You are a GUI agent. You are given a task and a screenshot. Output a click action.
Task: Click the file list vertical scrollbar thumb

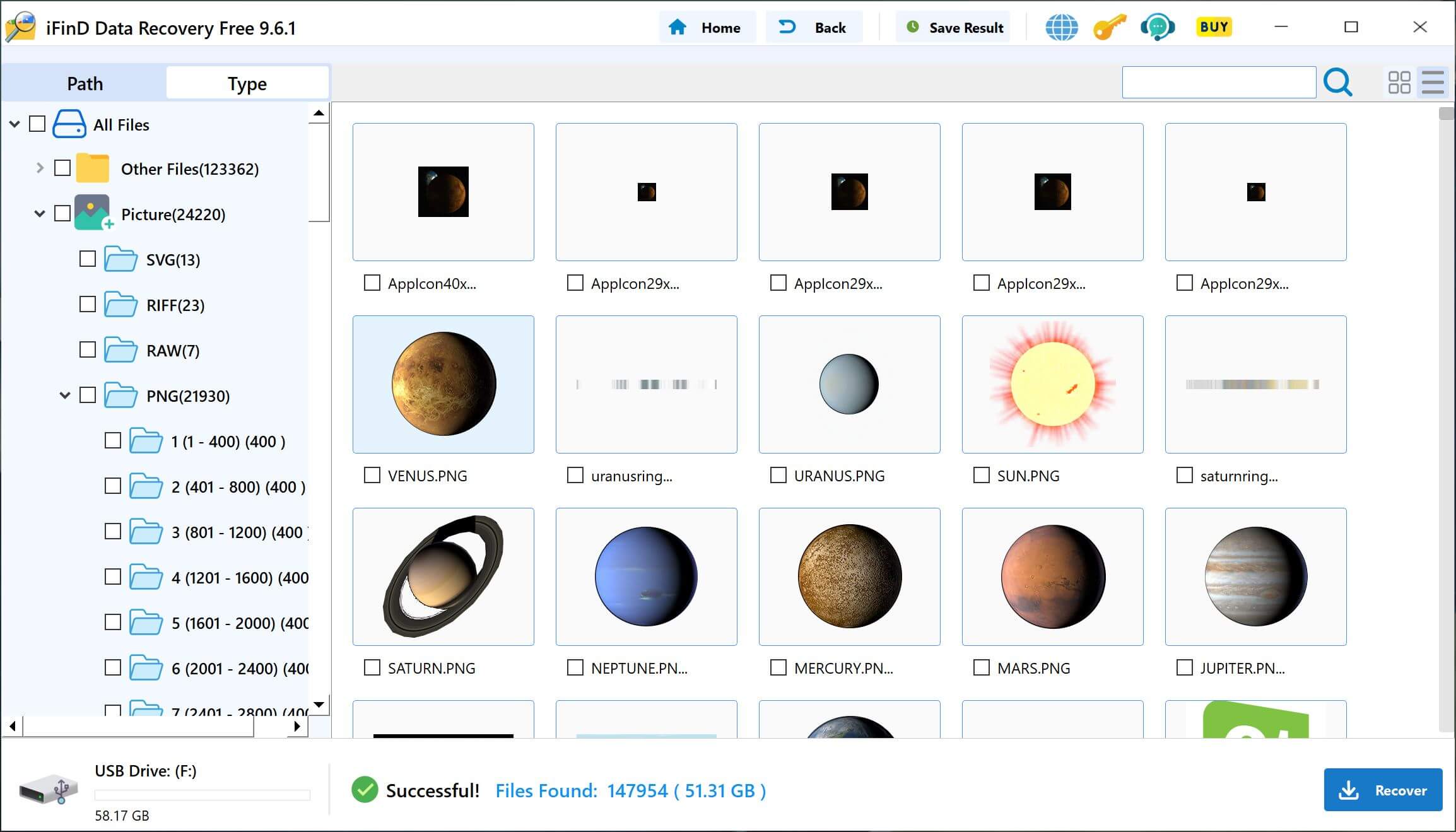1447,114
